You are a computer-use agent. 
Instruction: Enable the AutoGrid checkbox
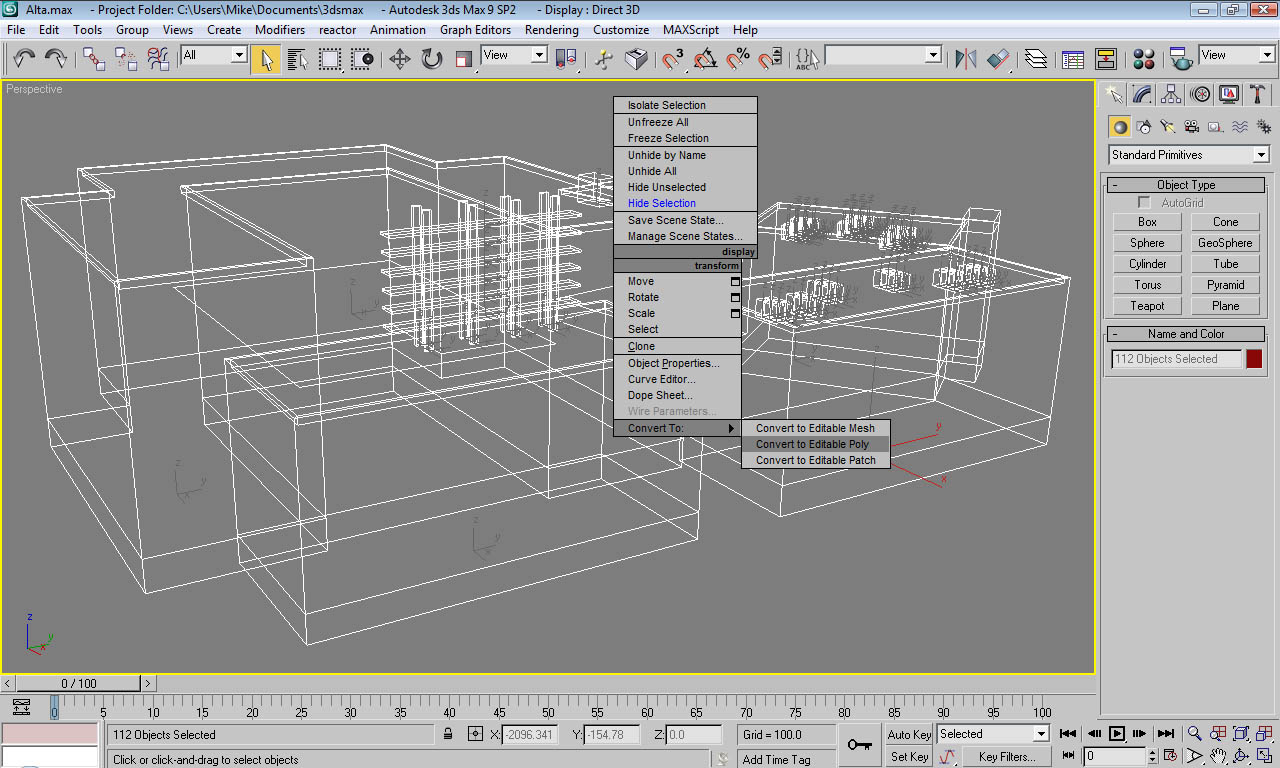pos(1145,203)
